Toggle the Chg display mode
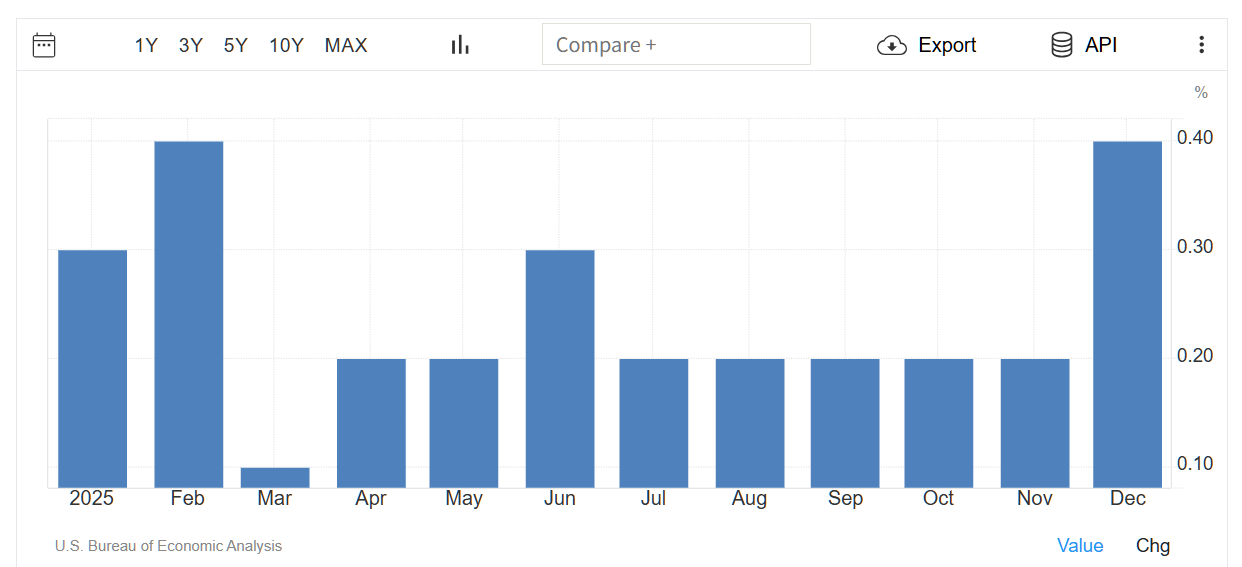This screenshot has height=567, width=1242. tap(1152, 545)
